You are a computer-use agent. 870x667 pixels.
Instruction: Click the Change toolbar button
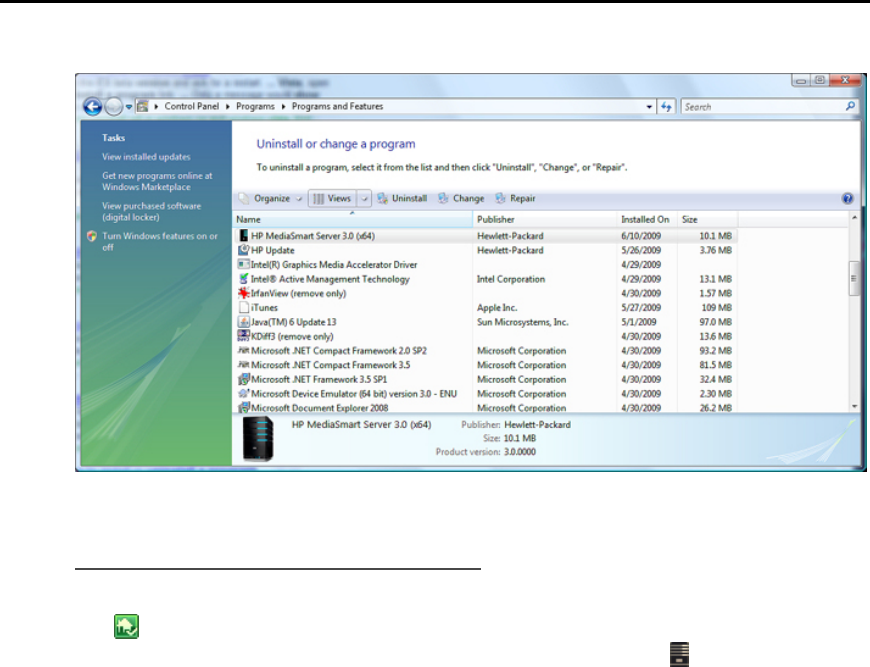(461, 199)
